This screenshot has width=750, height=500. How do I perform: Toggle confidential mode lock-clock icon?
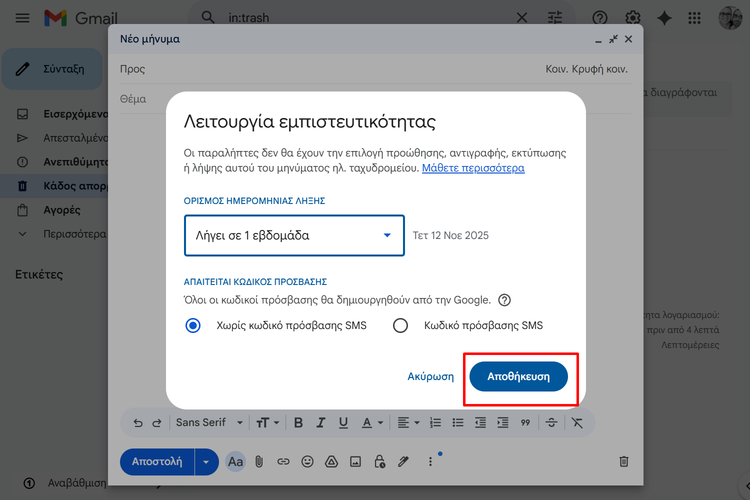[379, 462]
